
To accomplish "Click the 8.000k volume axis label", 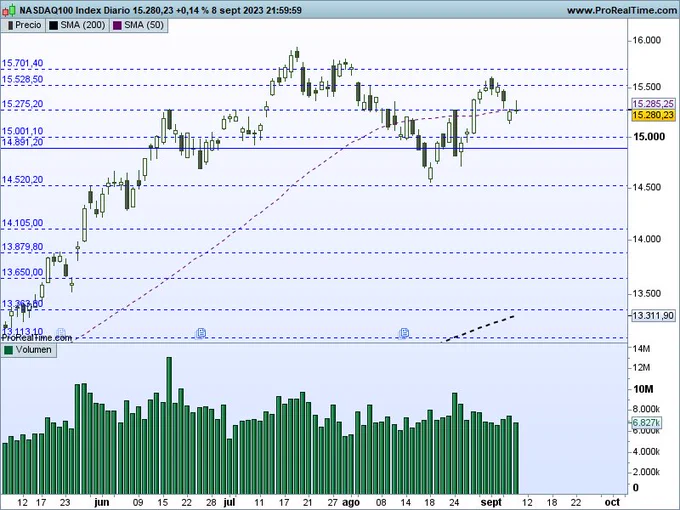I will coord(647,409).
